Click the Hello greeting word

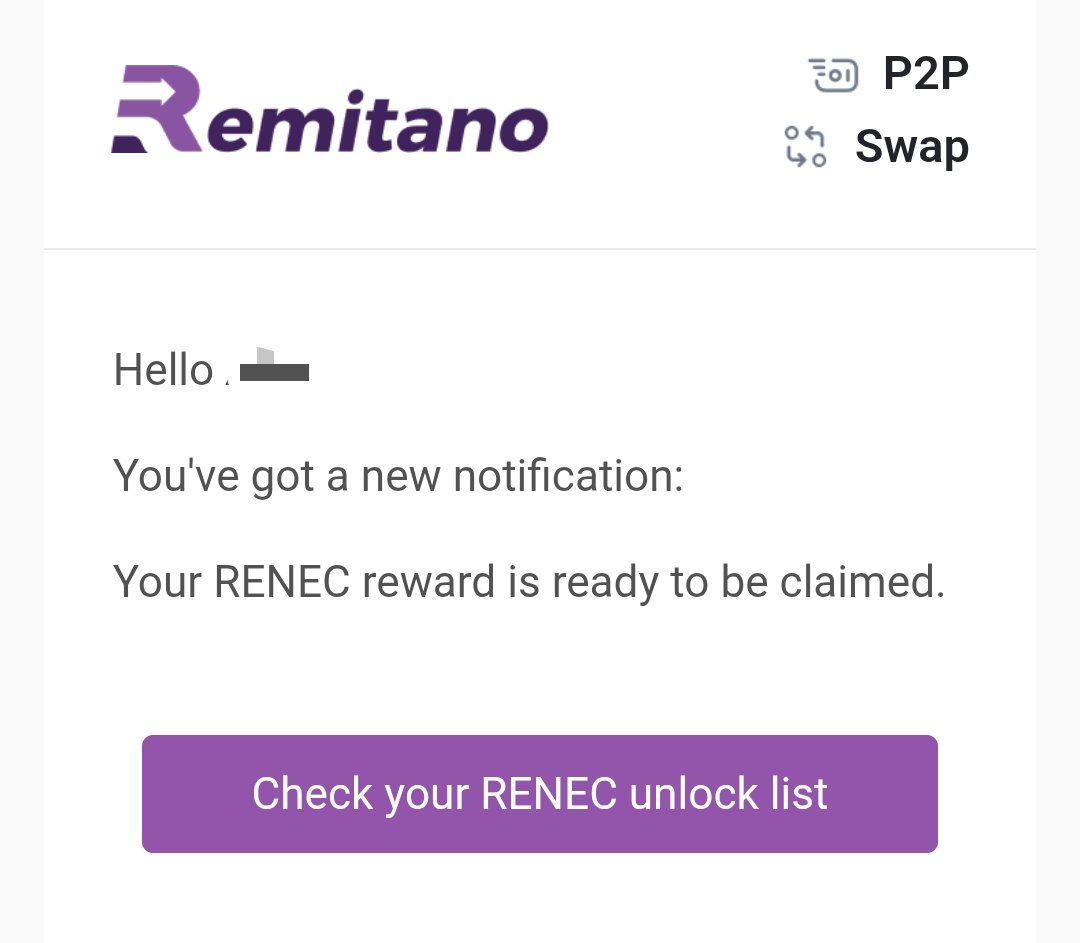[163, 371]
